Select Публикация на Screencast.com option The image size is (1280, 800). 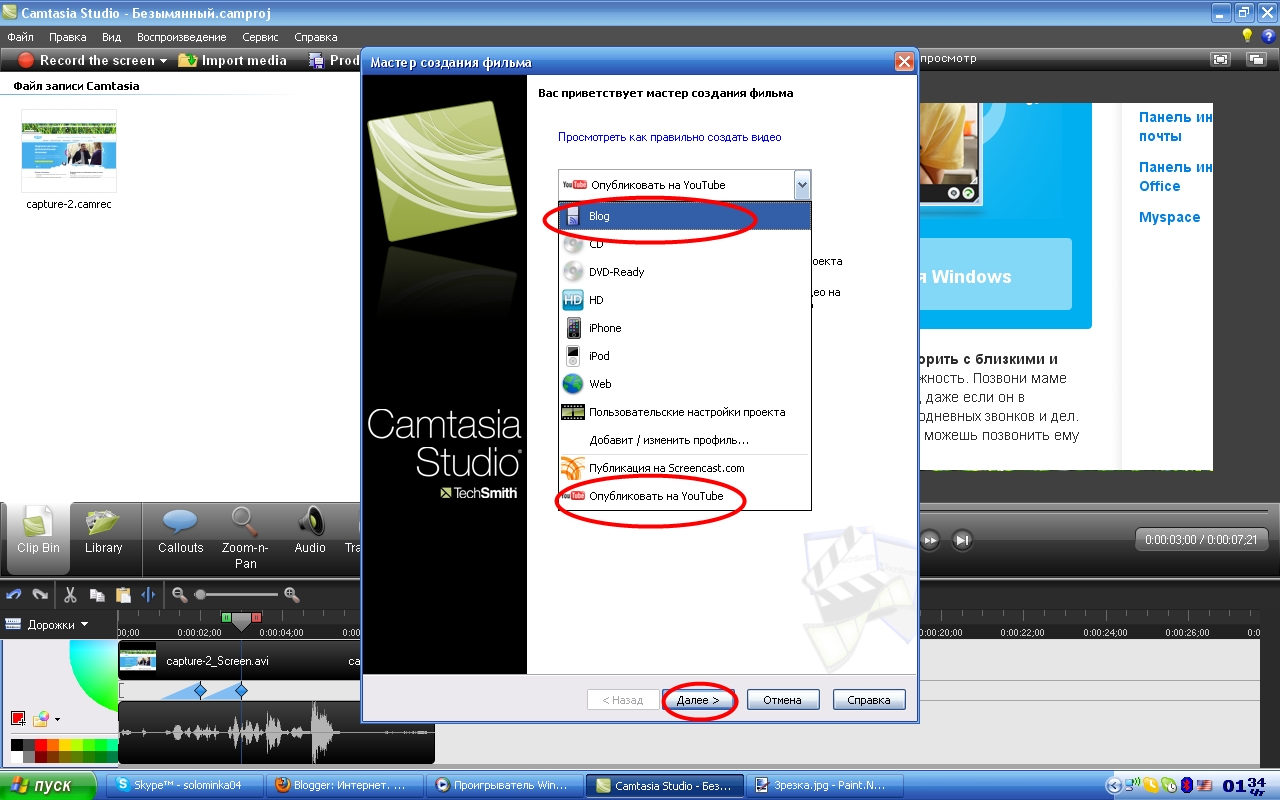click(685, 468)
